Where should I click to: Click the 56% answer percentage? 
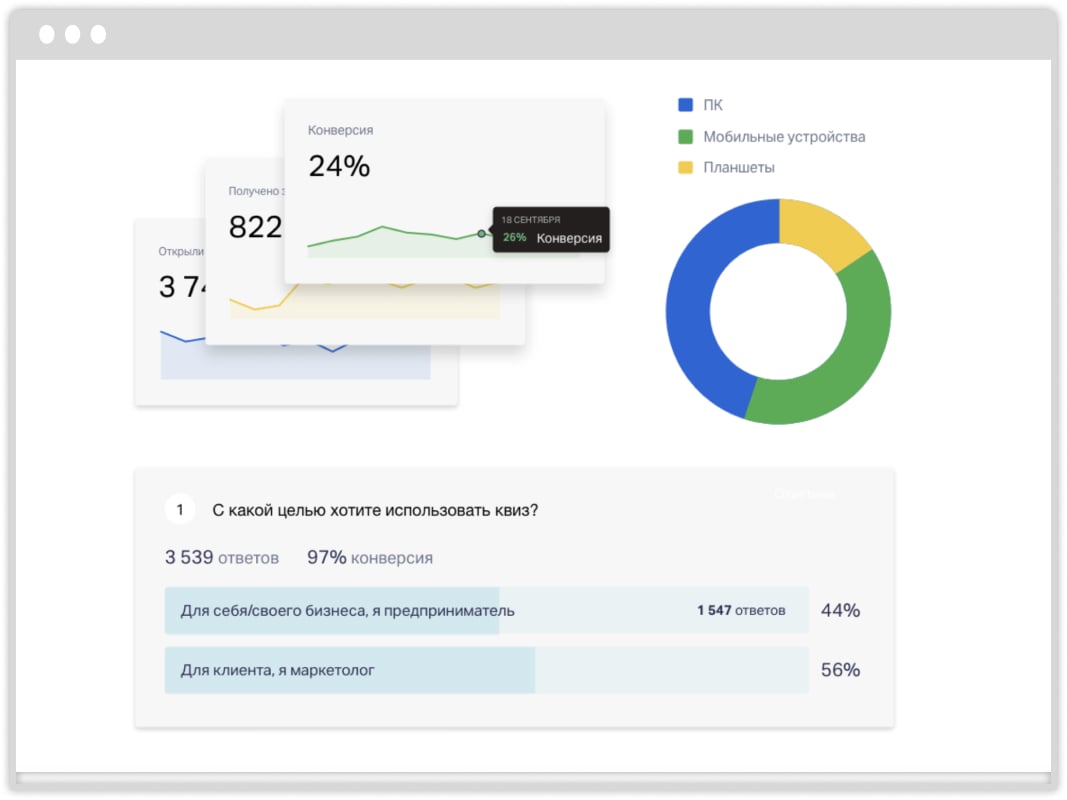coord(840,670)
